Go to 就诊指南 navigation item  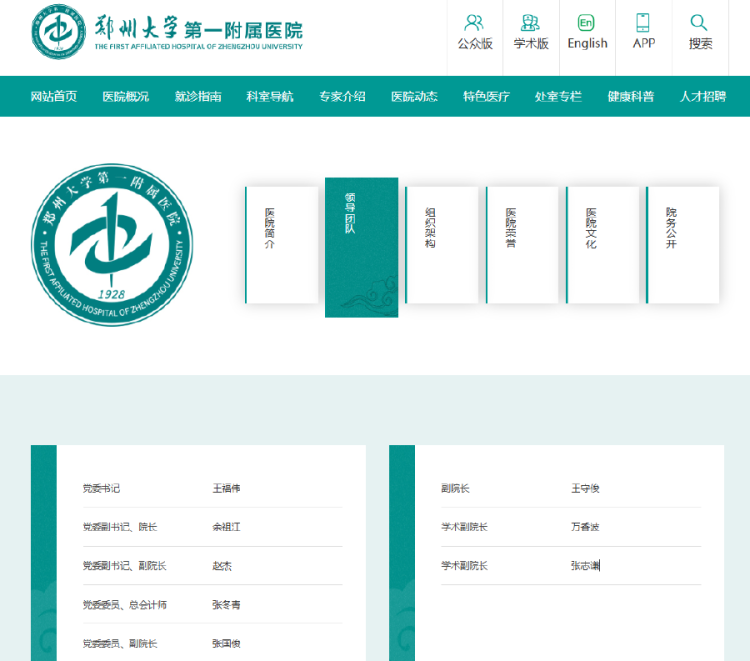pos(198,97)
